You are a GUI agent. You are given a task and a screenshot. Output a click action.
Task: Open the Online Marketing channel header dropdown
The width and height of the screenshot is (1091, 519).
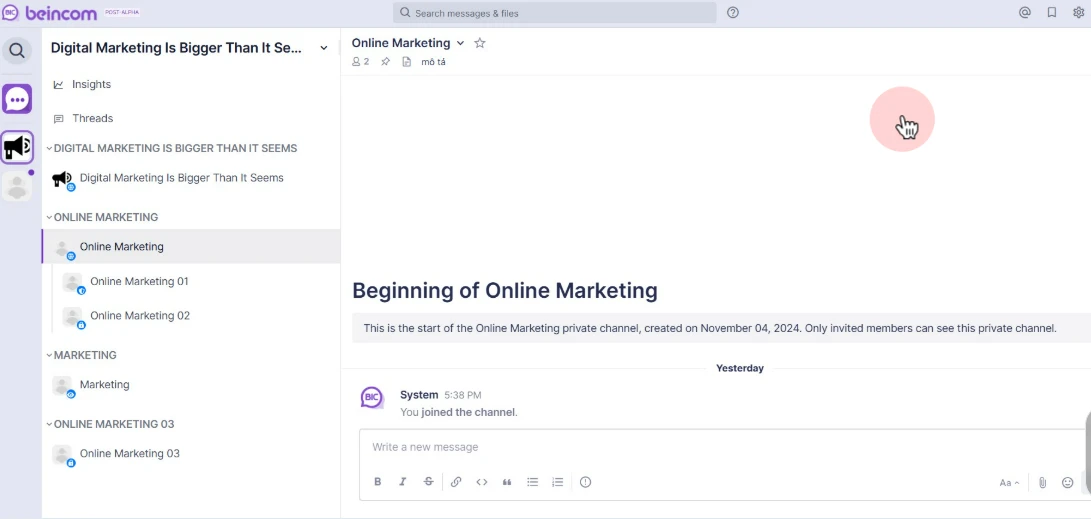(460, 43)
